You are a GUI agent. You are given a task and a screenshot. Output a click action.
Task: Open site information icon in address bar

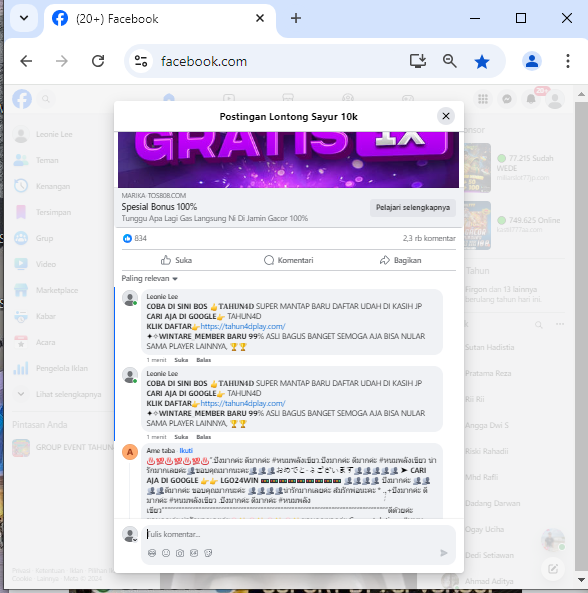(141, 61)
